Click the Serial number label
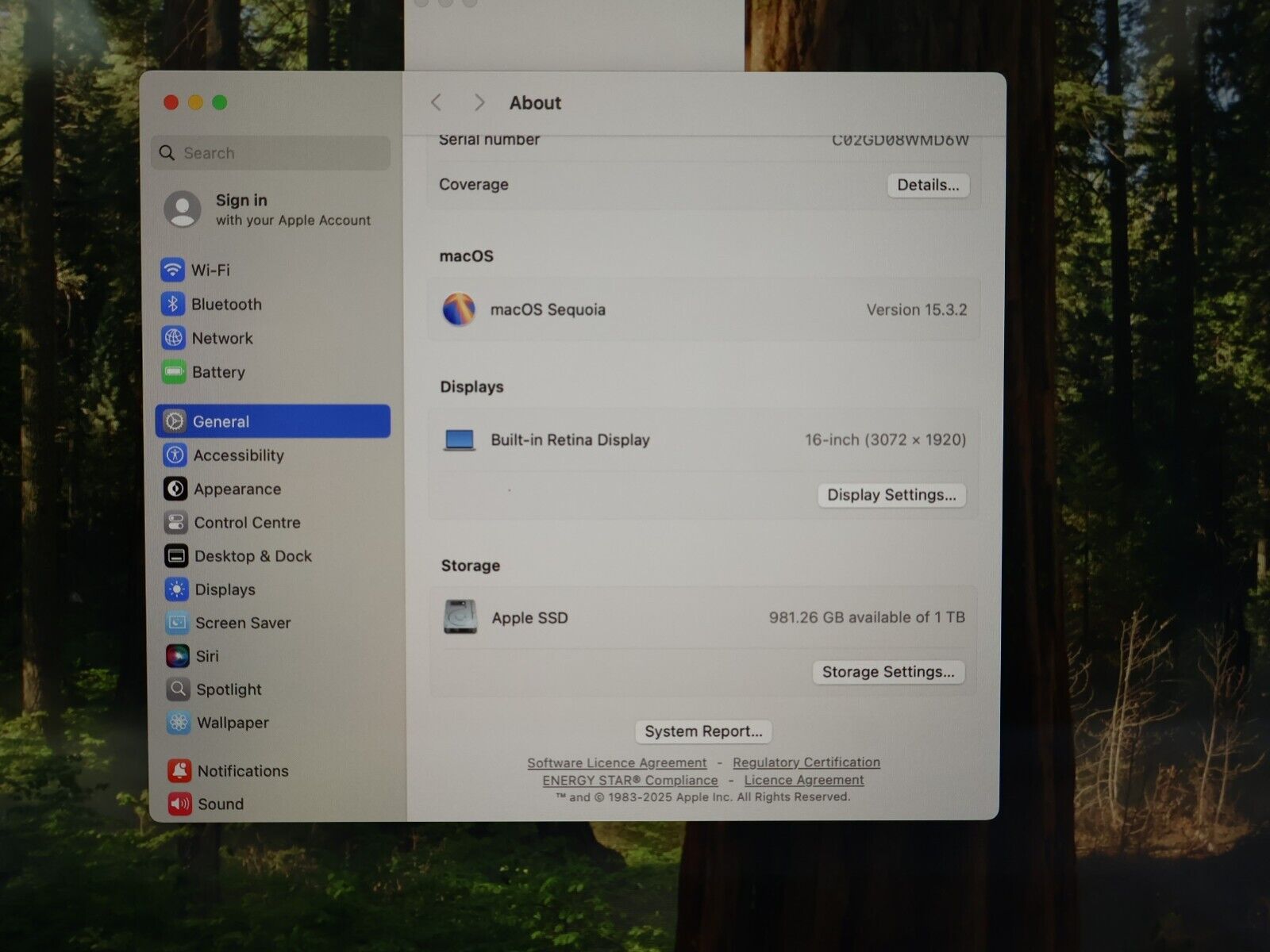 coord(489,140)
